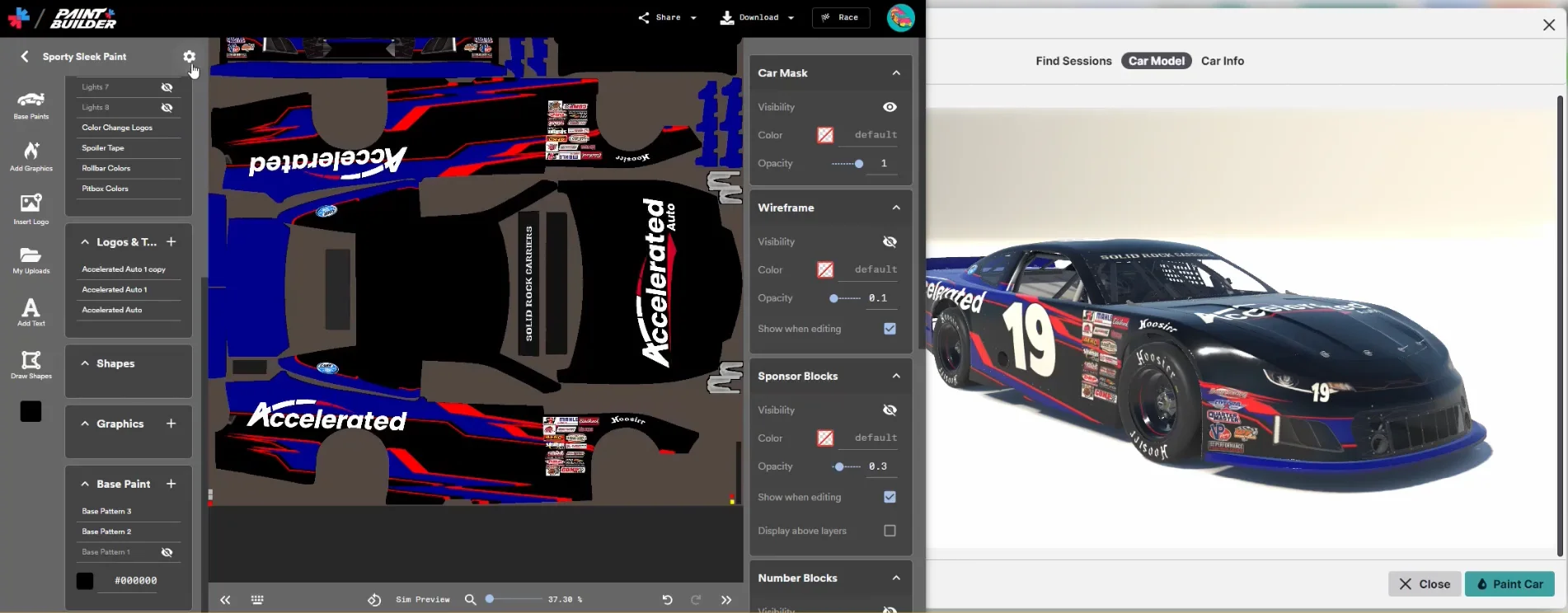Switch to Car Info tab
1568x613 pixels.
1223,61
